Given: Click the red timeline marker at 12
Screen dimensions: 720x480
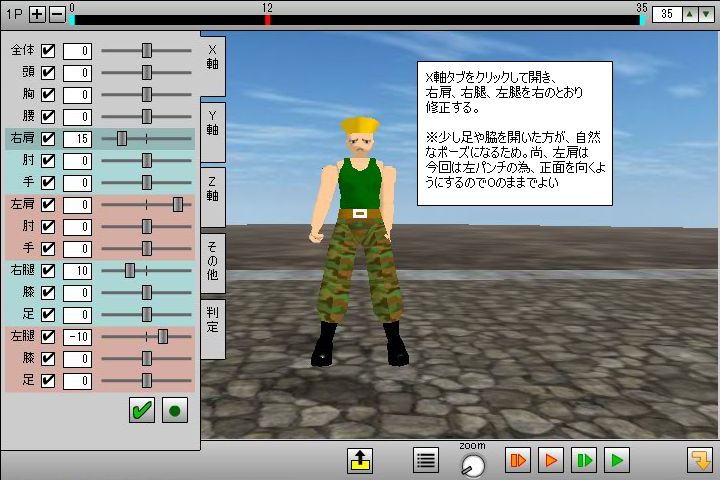Looking at the screenshot, I should coord(267,20).
